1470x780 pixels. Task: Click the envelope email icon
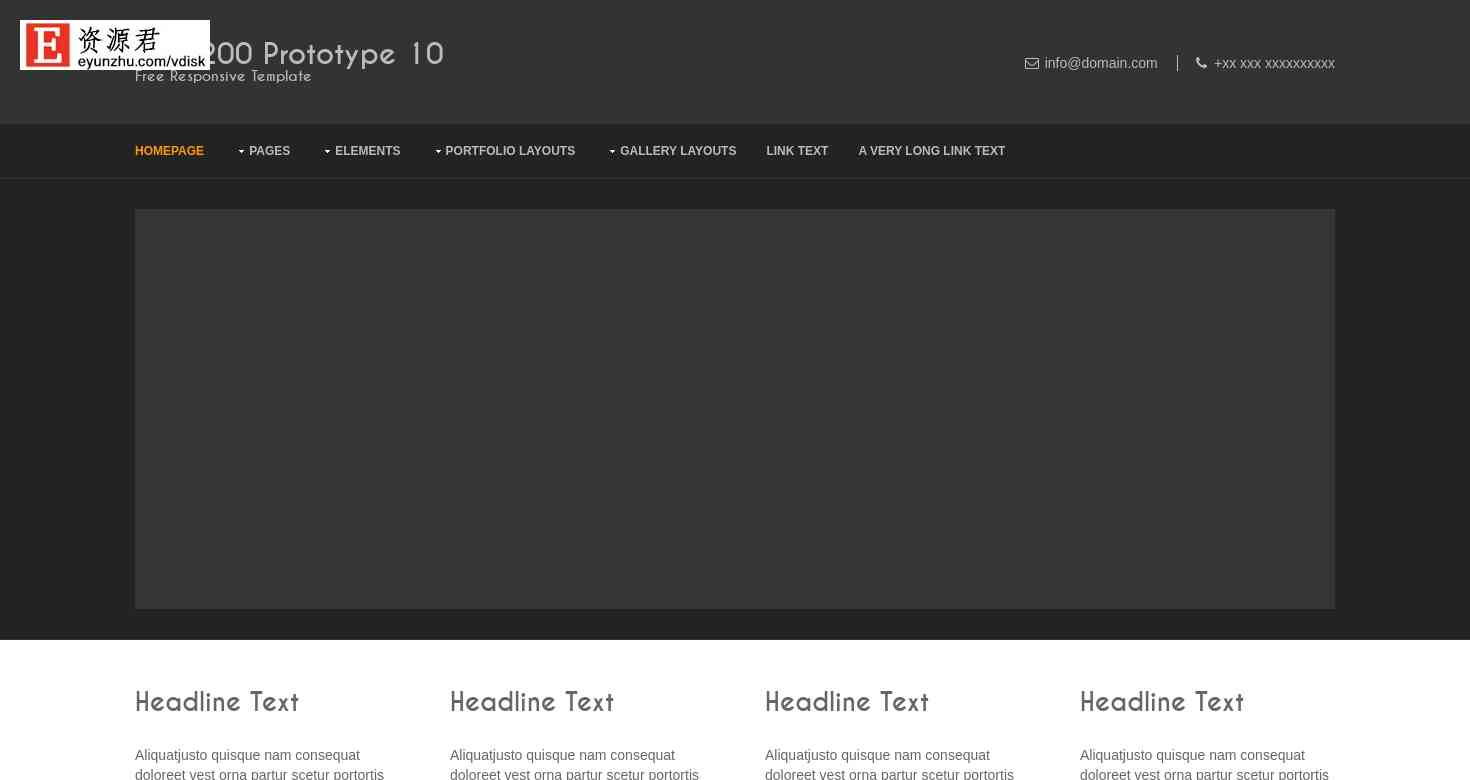pos(1032,63)
